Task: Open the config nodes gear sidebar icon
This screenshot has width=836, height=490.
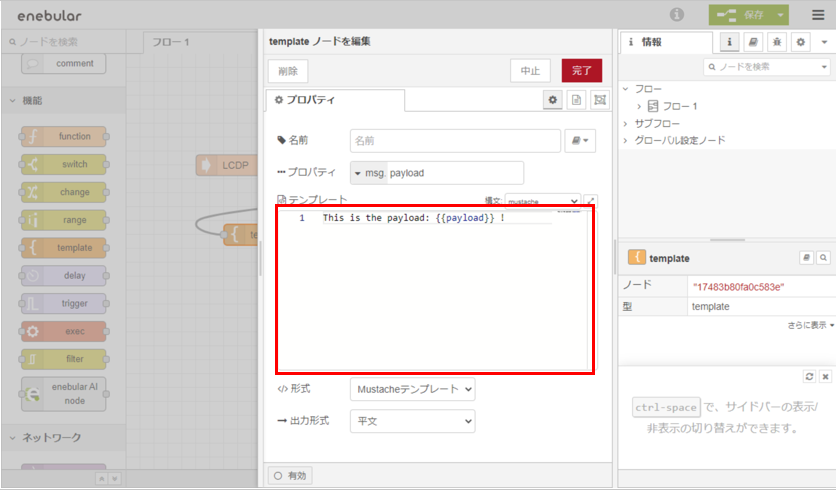Action: click(800, 42)
